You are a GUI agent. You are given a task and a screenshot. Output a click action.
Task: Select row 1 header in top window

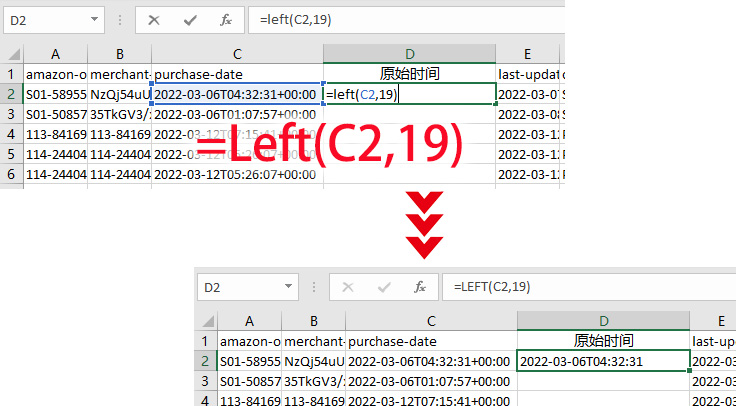[x=11, y=74]
